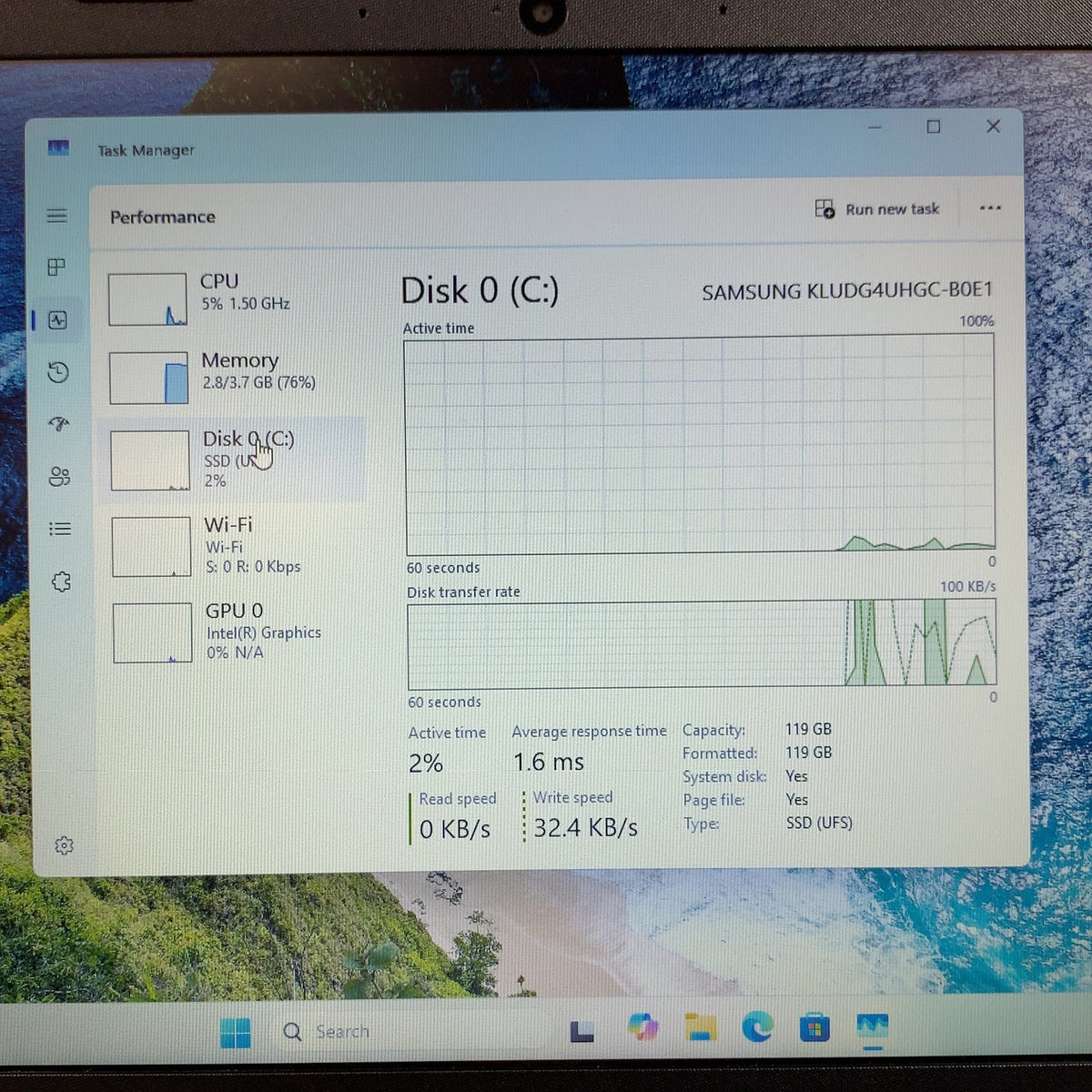Open the Windows Start button

236,1033
